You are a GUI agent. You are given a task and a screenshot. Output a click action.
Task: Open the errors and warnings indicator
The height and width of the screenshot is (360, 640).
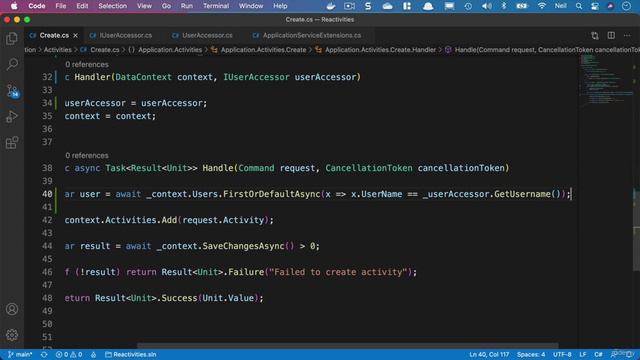pyautogui.click(x=69, y=354)
